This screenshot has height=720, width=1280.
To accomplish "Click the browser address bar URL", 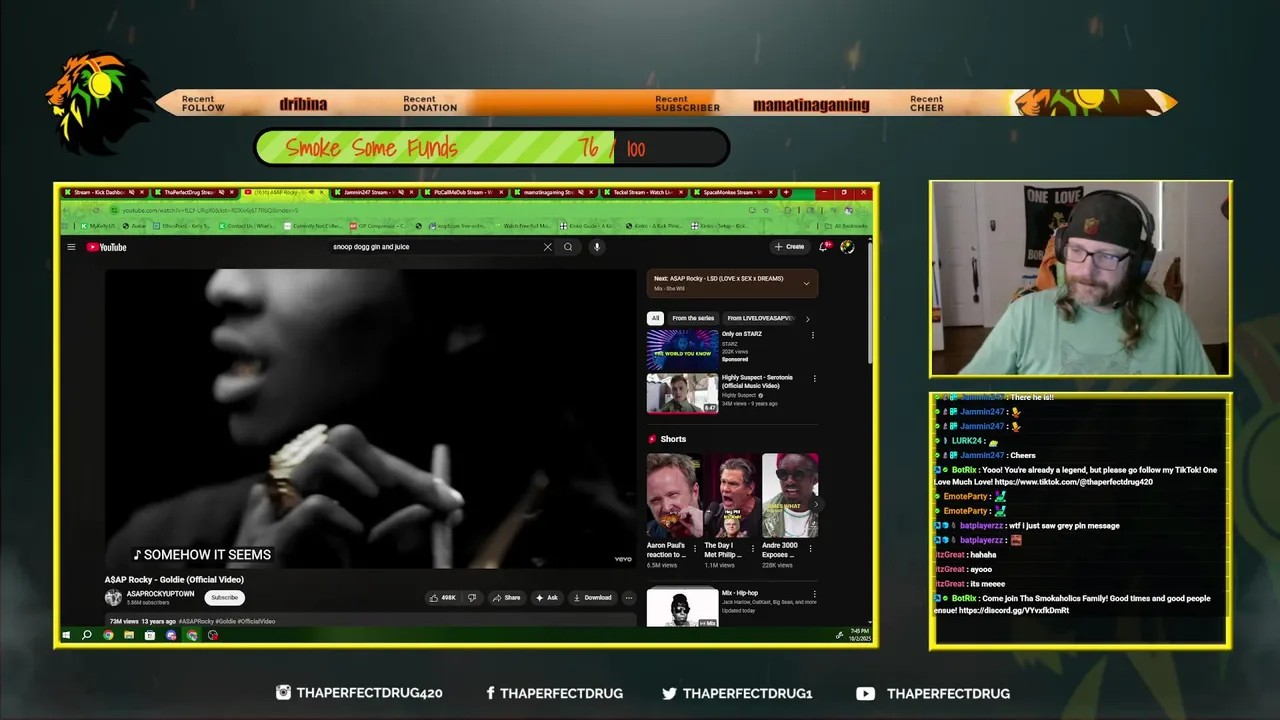I will (210, 210).
